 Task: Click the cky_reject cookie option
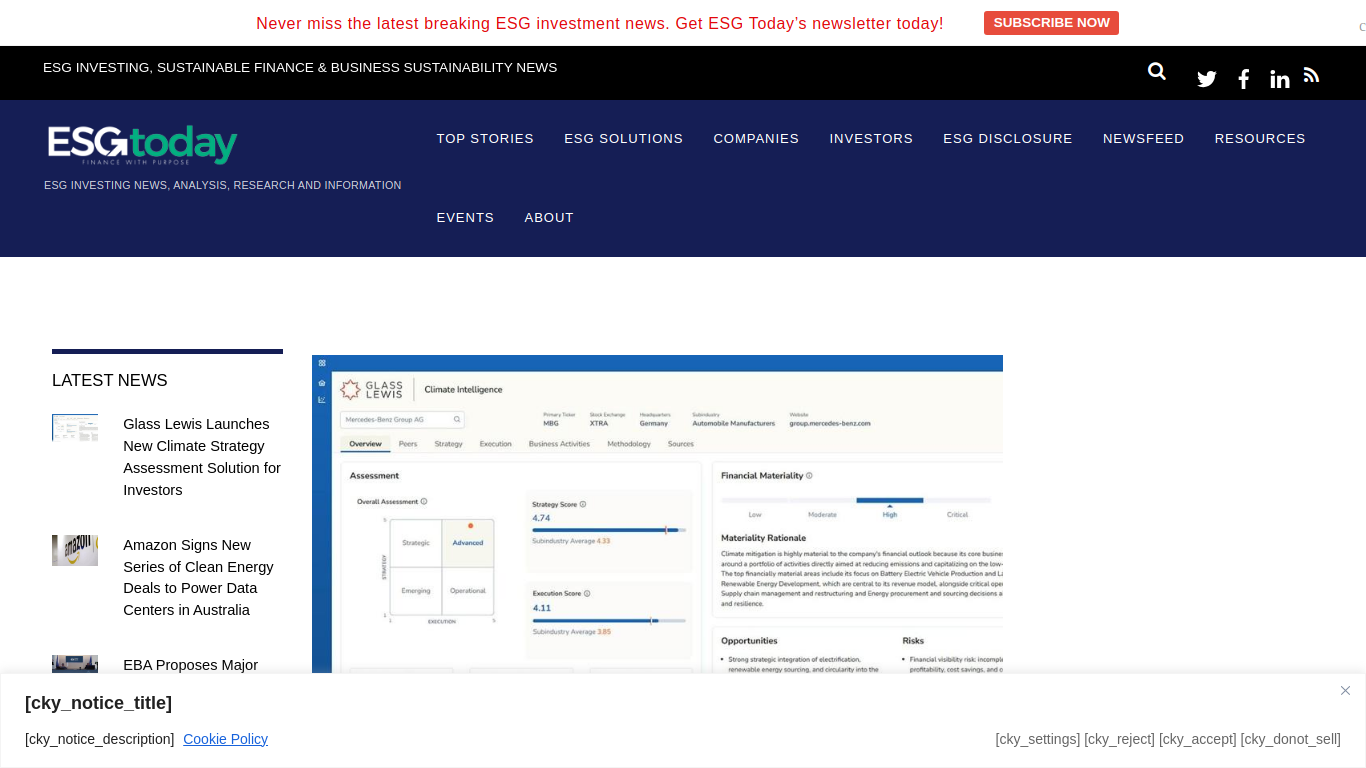[x=1119, y=739]
